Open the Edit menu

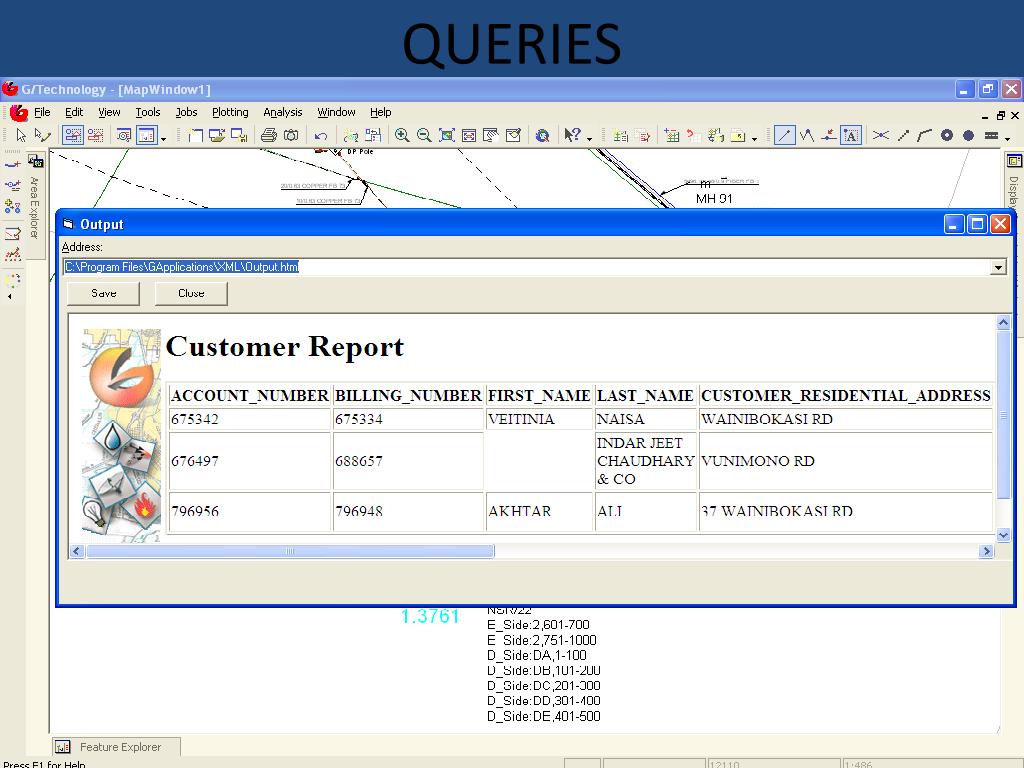coord(74,112)
